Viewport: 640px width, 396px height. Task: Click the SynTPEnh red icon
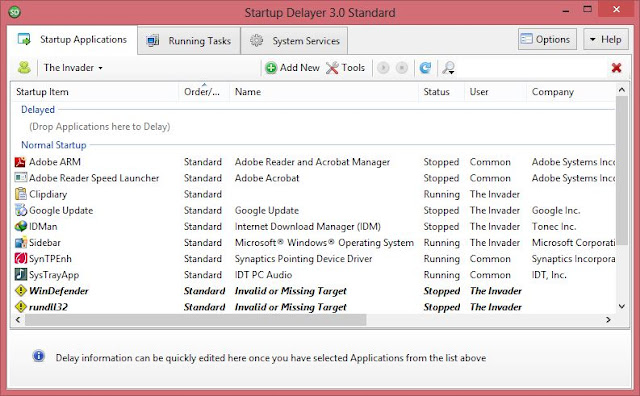[20, 258]
